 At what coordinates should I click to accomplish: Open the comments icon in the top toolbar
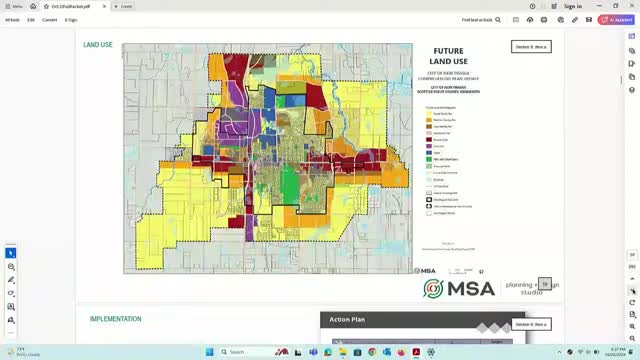(516, 20)
